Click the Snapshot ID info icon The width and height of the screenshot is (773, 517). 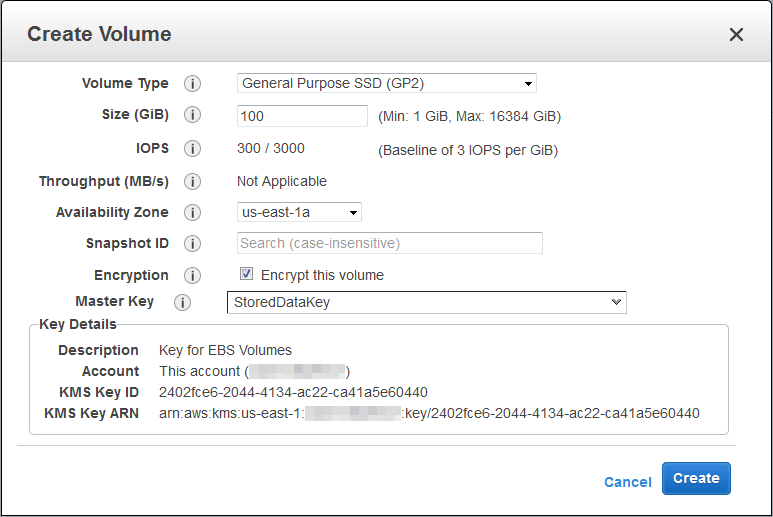click(x=193, y=244)
